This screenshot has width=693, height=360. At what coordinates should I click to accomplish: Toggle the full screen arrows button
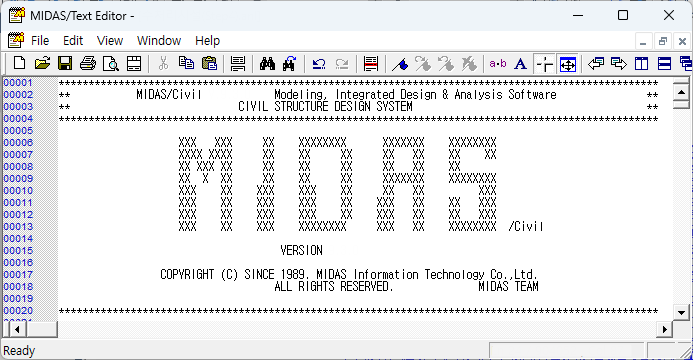coord(568,64)
